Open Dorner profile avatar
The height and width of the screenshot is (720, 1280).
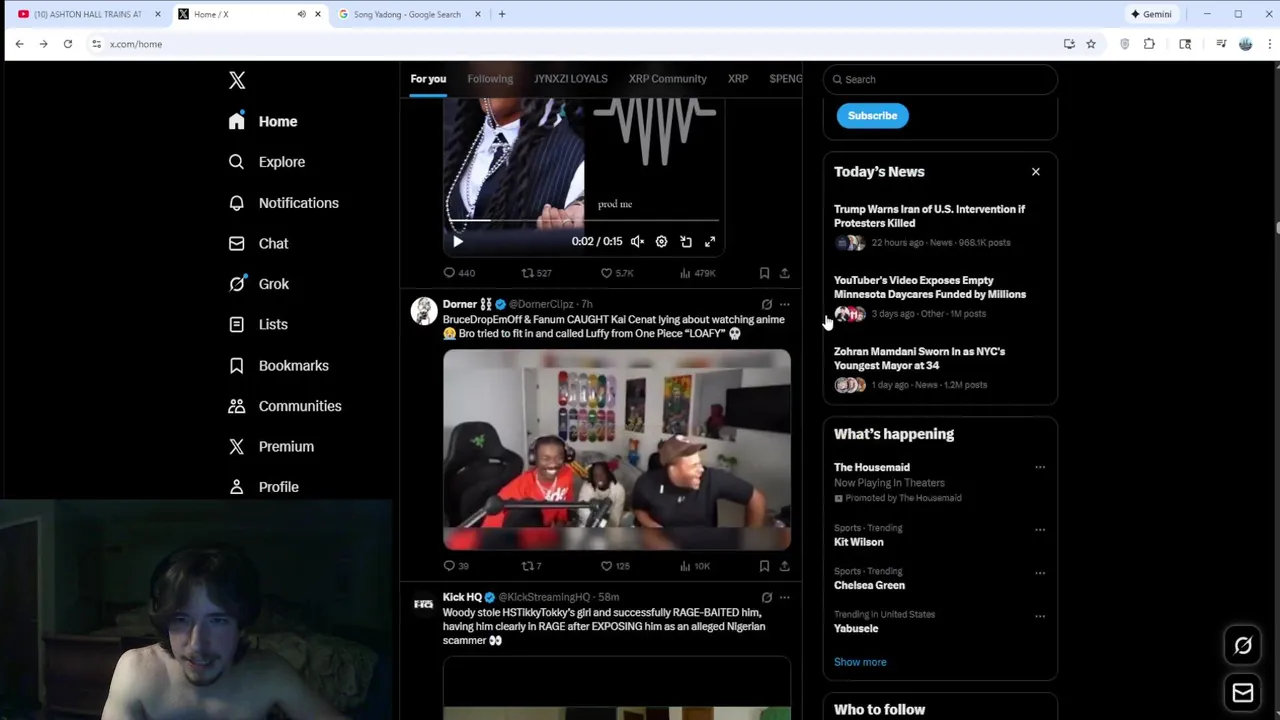coord(424,311)
